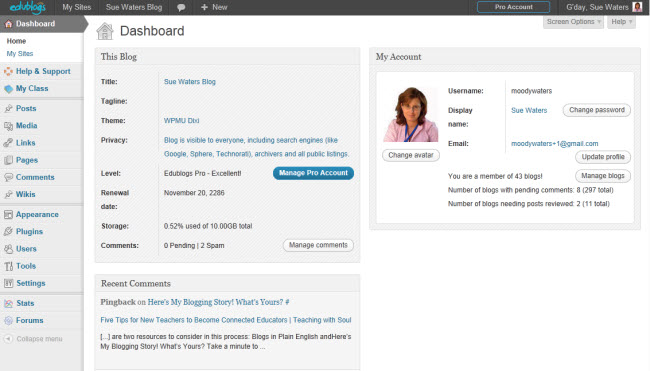The image size is (650, 371).
Task: Open the blog privacy setting link
Action: tap(256, 147)
